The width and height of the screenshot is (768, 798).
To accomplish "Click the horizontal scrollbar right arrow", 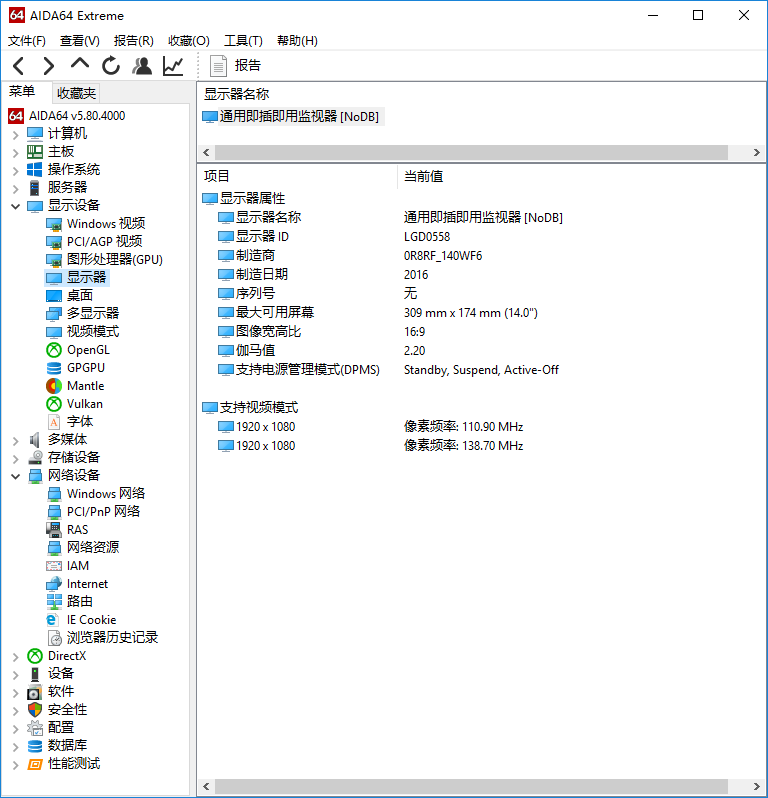I will (x=757, y=153).
